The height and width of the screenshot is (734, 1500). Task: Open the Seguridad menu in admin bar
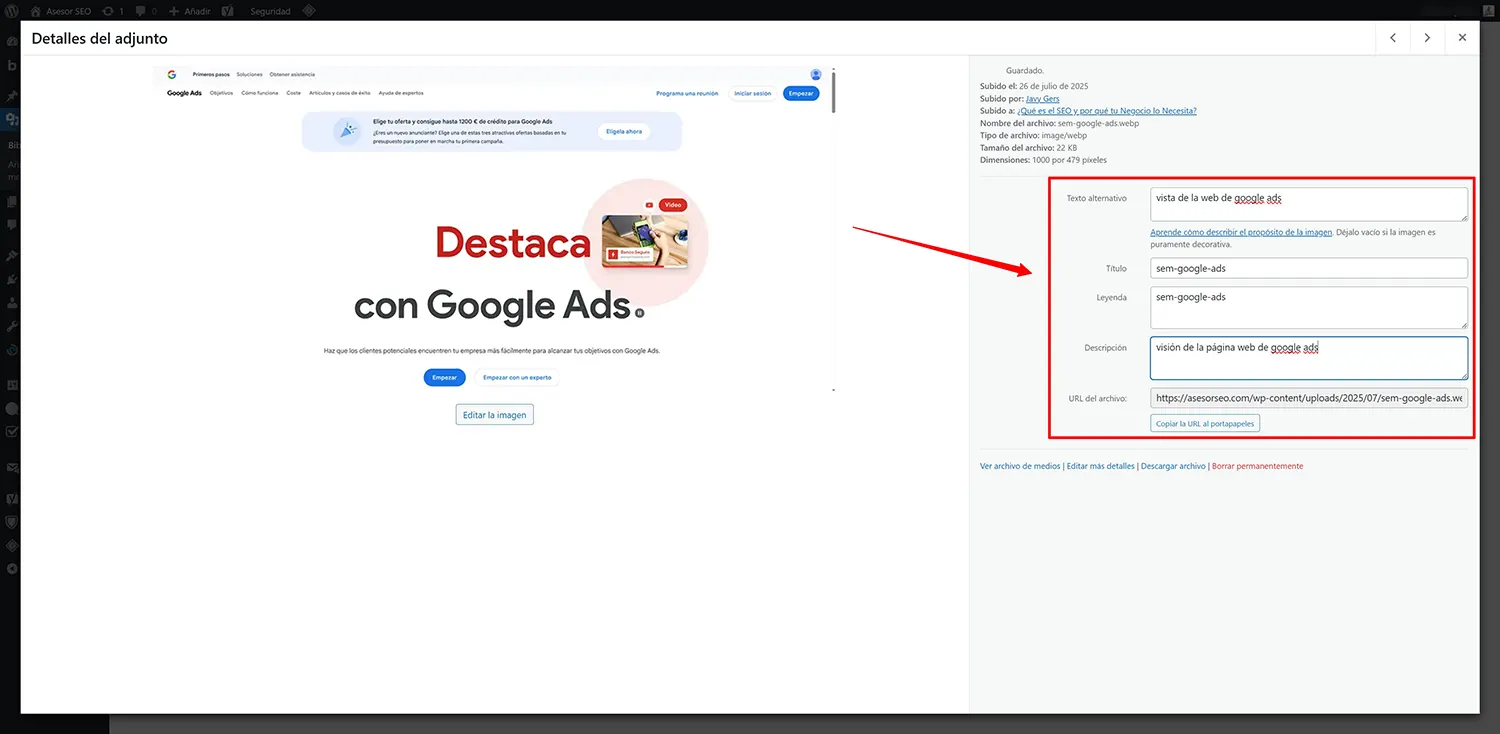pyautogui.click(x=268, y=11)
